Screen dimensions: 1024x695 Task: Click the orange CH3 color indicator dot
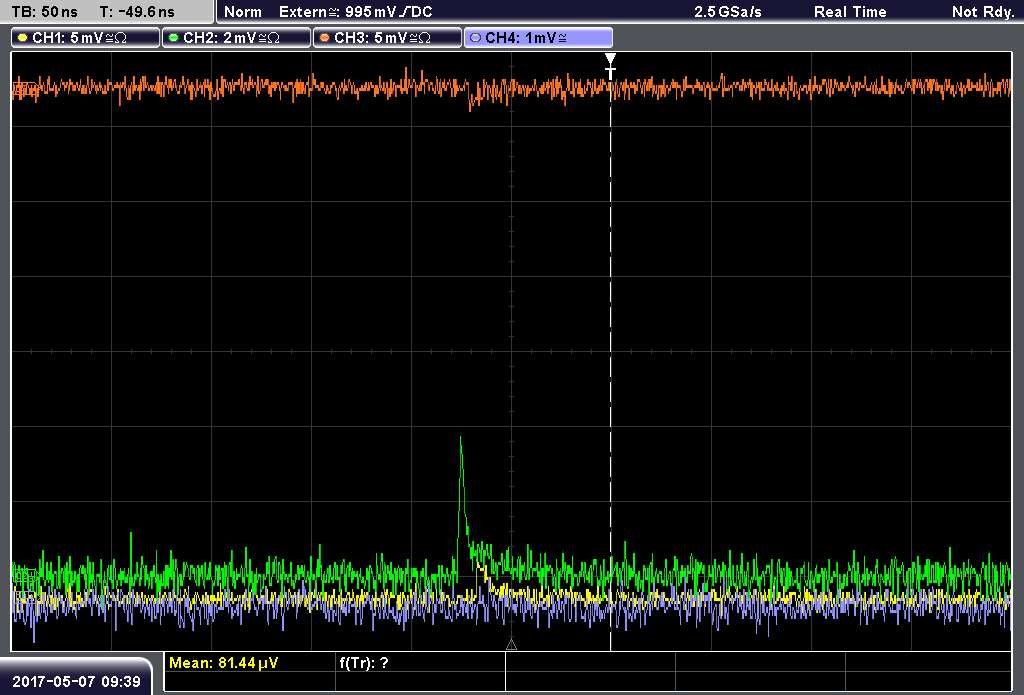coord(325,38)
